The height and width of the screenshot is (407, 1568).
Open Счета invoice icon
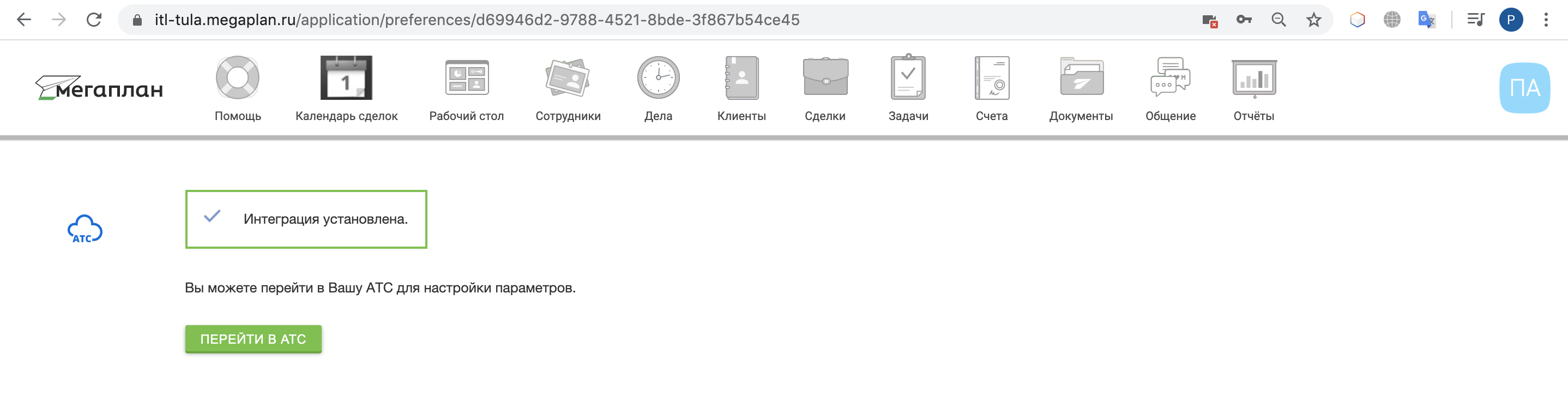point(992,77)
